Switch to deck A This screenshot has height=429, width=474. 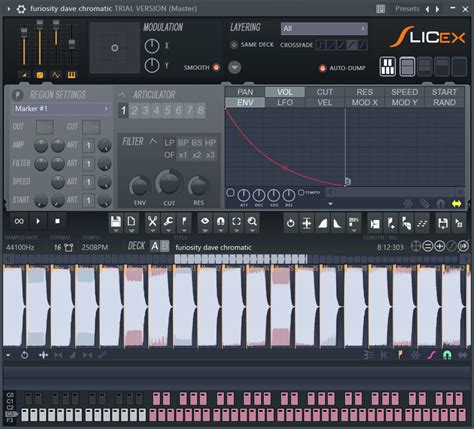pyautogui.click(x=155, y=246)
